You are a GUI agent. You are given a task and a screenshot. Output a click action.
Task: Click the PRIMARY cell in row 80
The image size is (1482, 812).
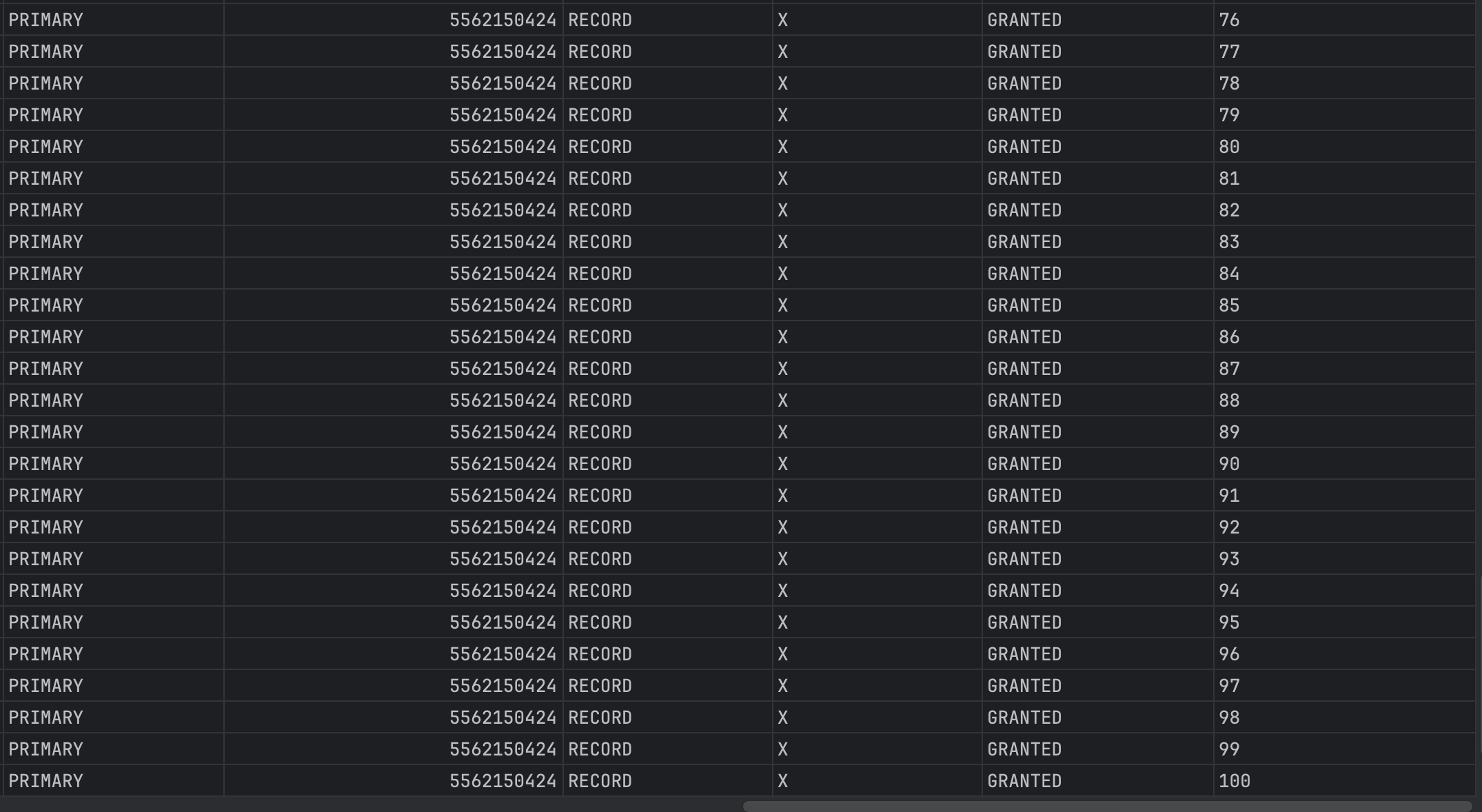tap(45, 147)
